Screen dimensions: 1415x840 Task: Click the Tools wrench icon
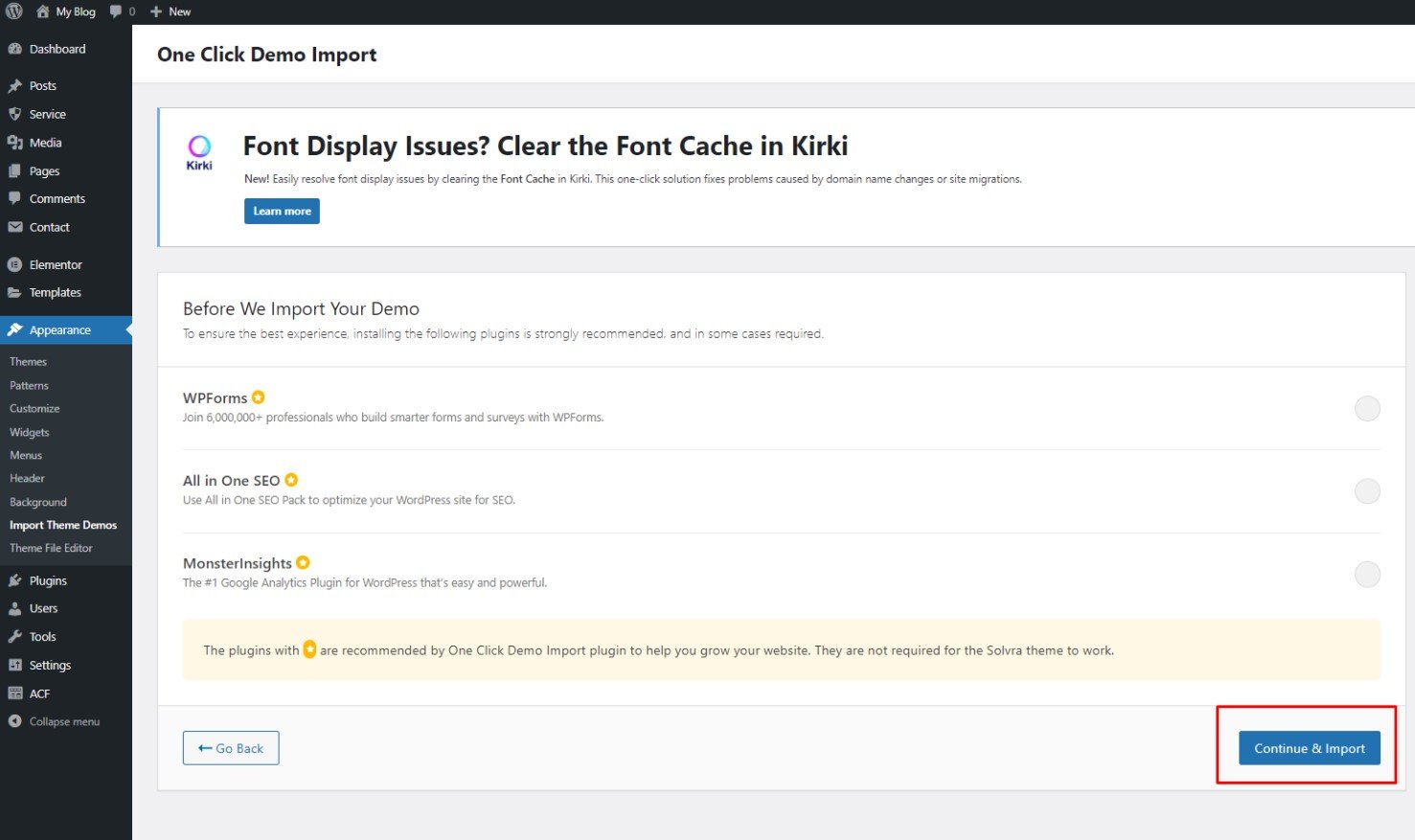[14, 637]
